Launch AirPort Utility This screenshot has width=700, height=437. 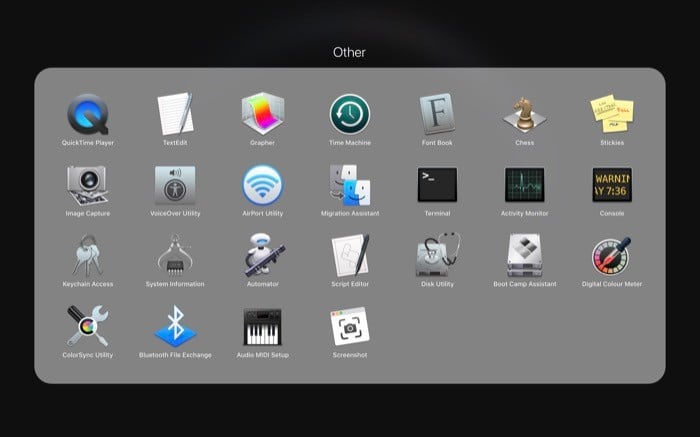262,185
